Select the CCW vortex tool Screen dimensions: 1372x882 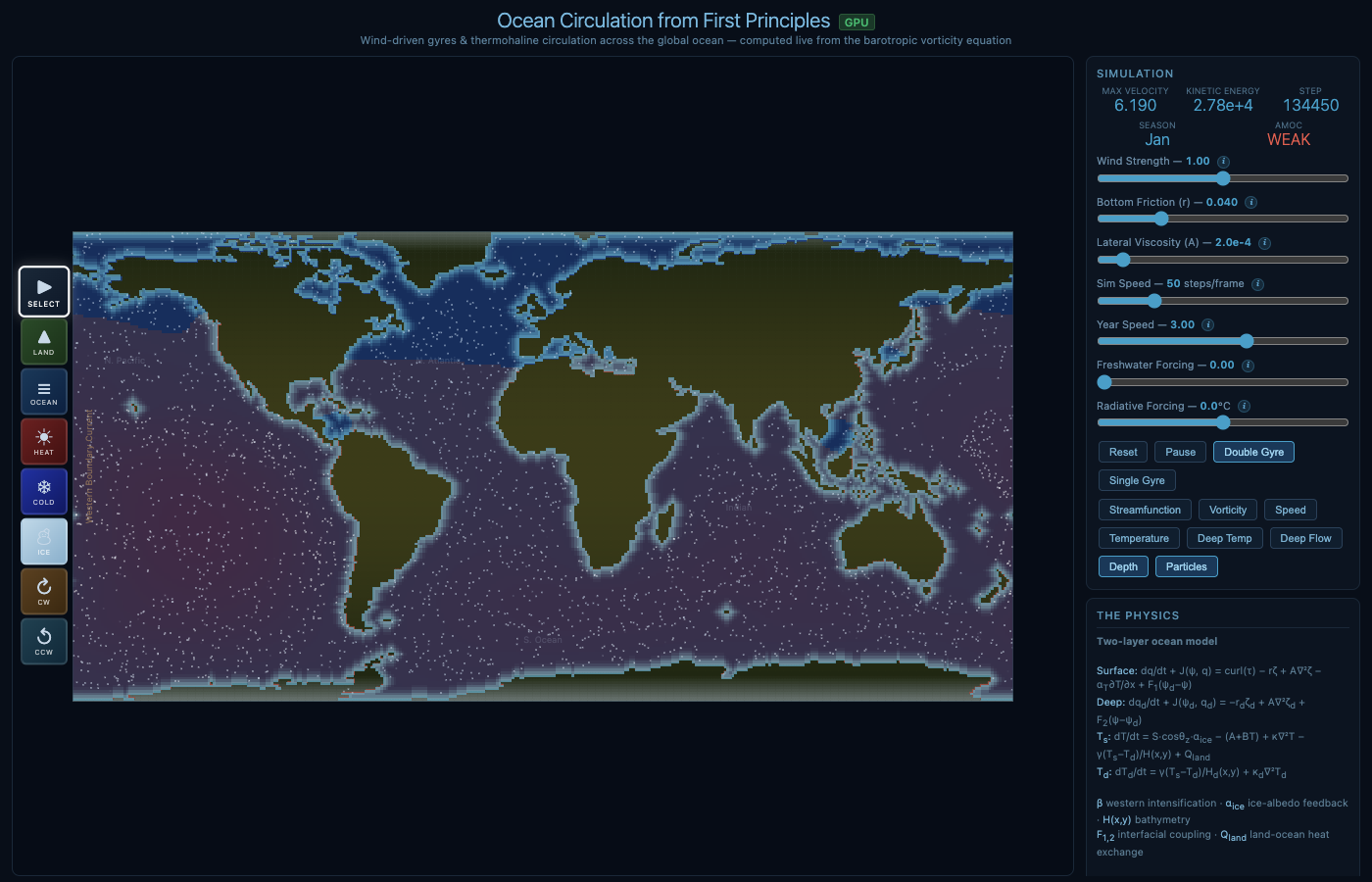(43, 641)
